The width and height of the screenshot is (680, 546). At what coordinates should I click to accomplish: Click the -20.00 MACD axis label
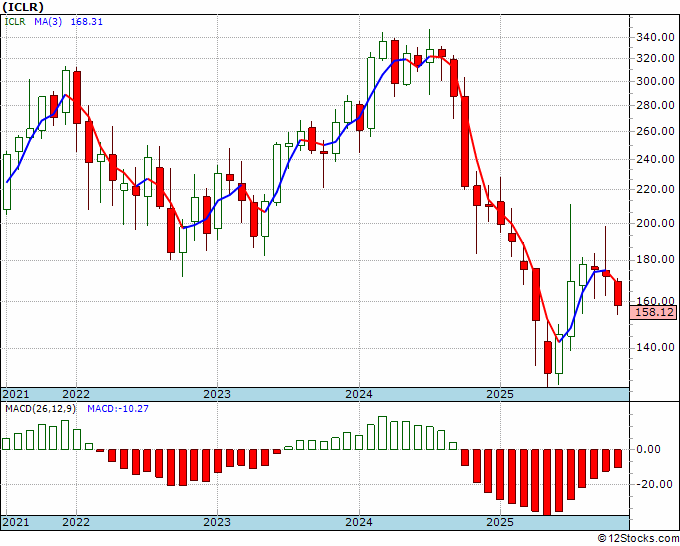[655, 484]
